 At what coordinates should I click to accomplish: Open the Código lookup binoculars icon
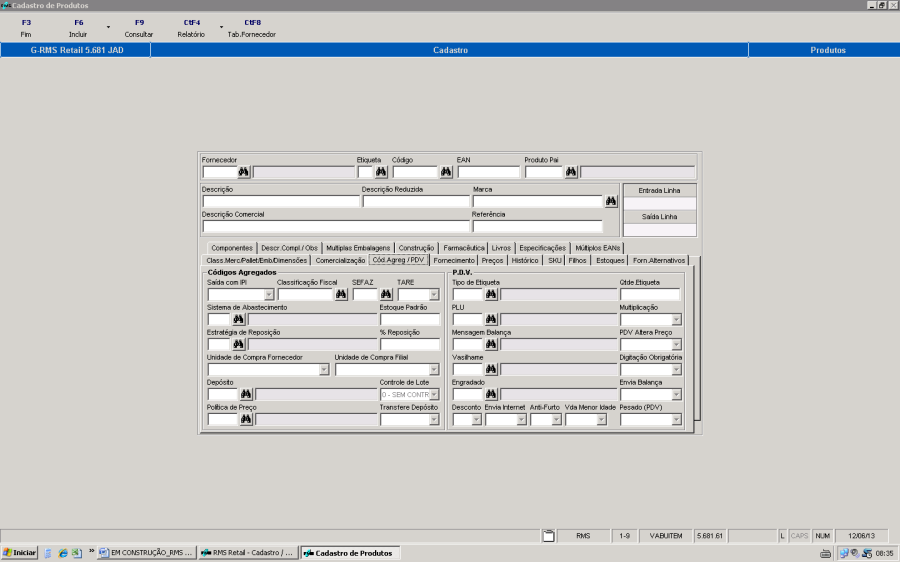[x=446, y=172]
